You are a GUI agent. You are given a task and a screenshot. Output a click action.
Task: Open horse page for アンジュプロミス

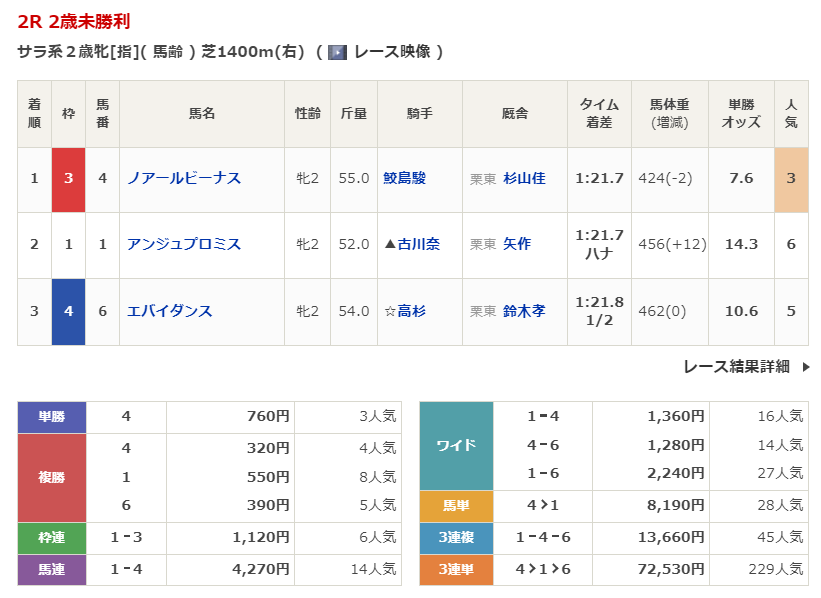(184, 244)
